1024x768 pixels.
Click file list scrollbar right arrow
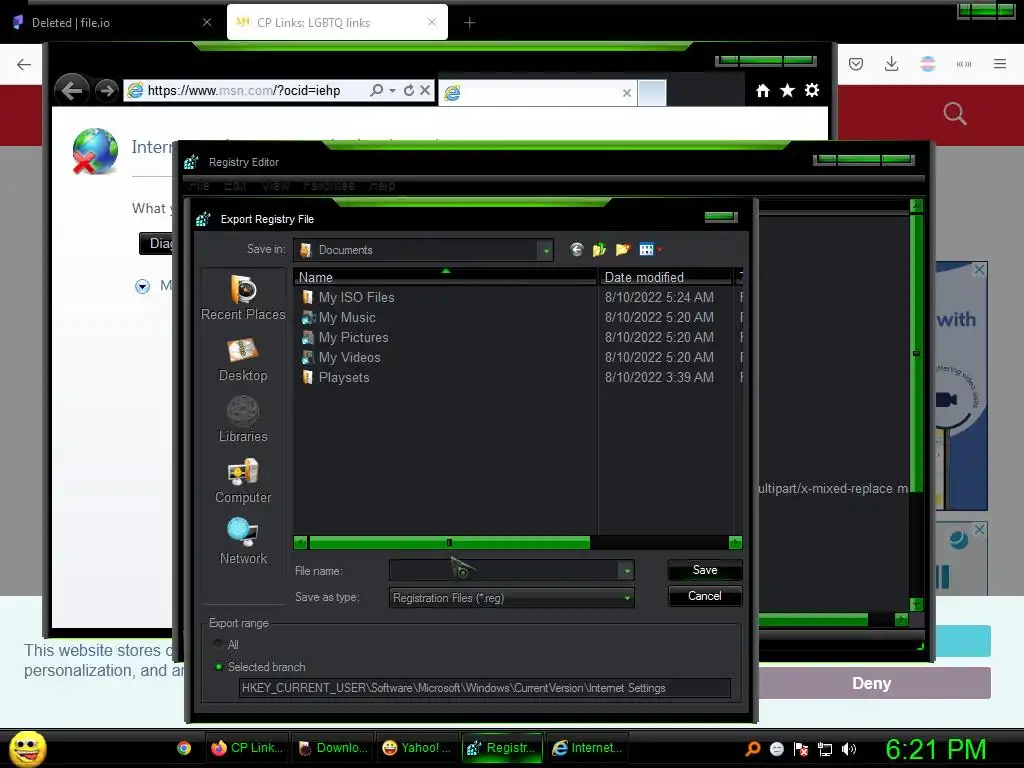coord(735,542)
